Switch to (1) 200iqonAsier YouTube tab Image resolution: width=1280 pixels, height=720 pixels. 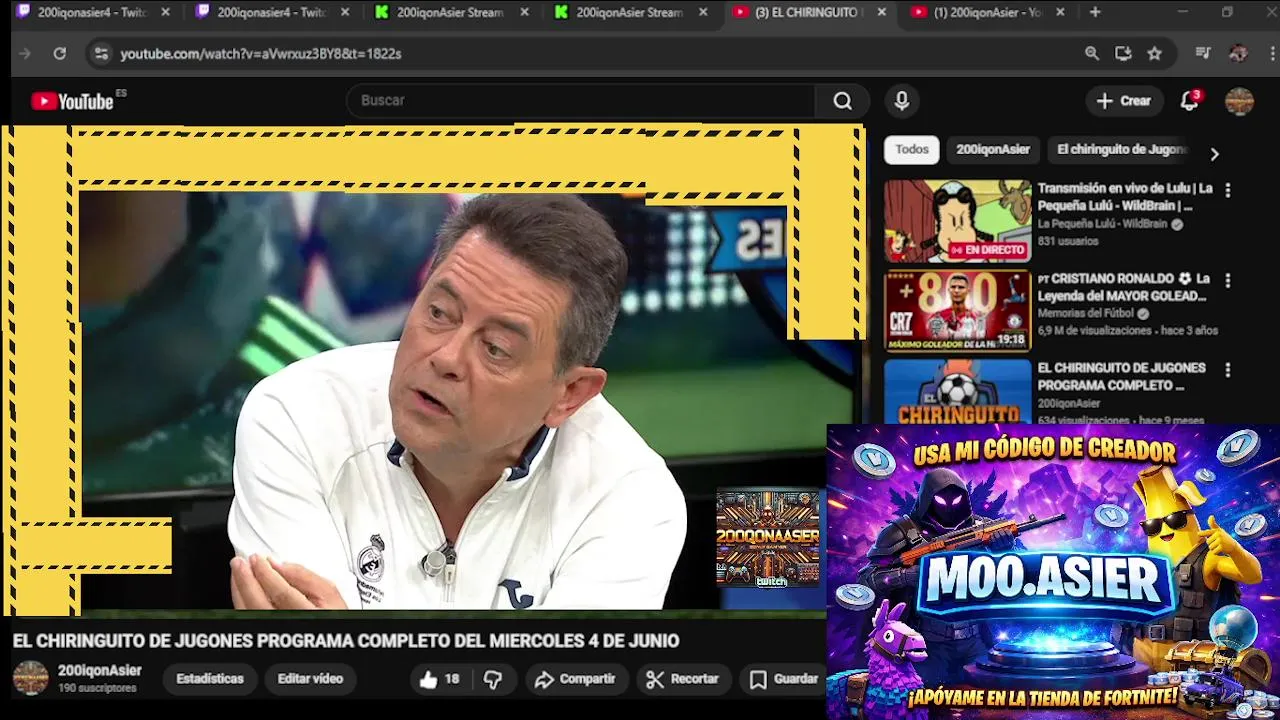(x=987, y=12)
